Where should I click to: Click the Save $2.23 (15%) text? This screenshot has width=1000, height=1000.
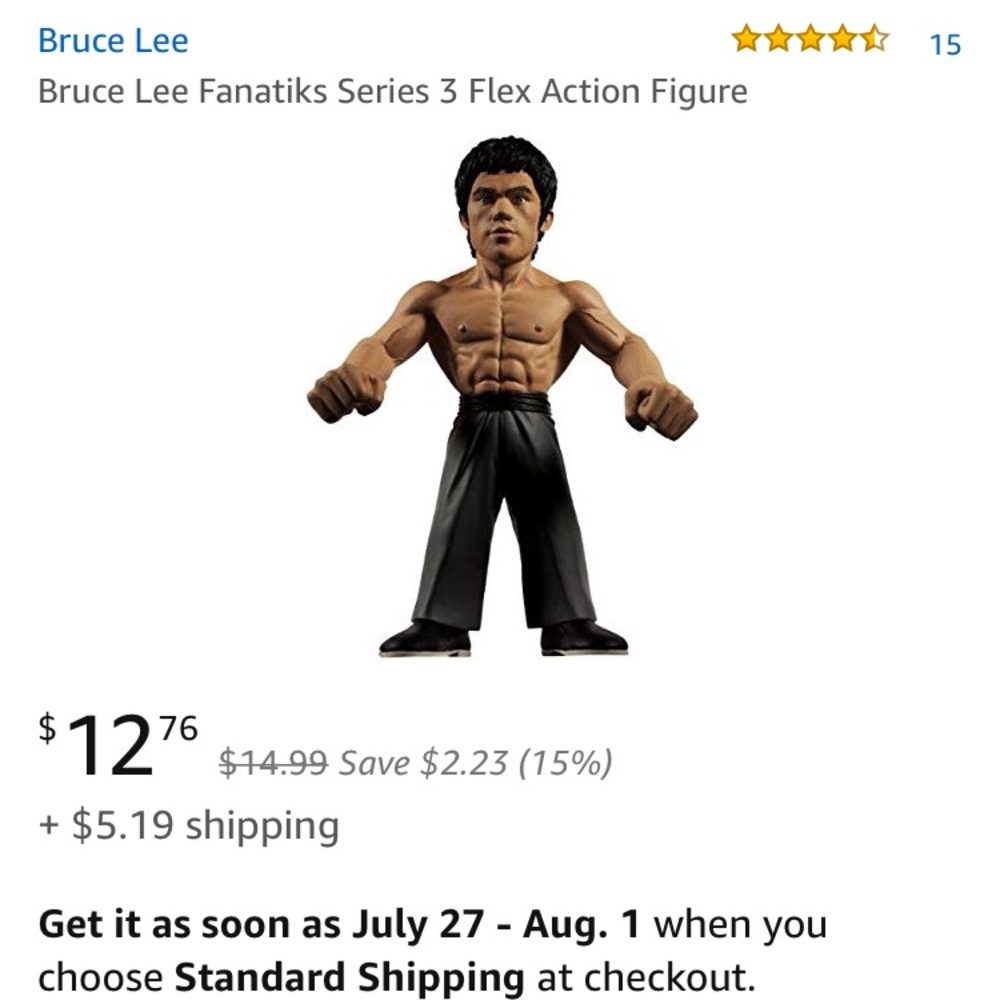coord(475,763)
